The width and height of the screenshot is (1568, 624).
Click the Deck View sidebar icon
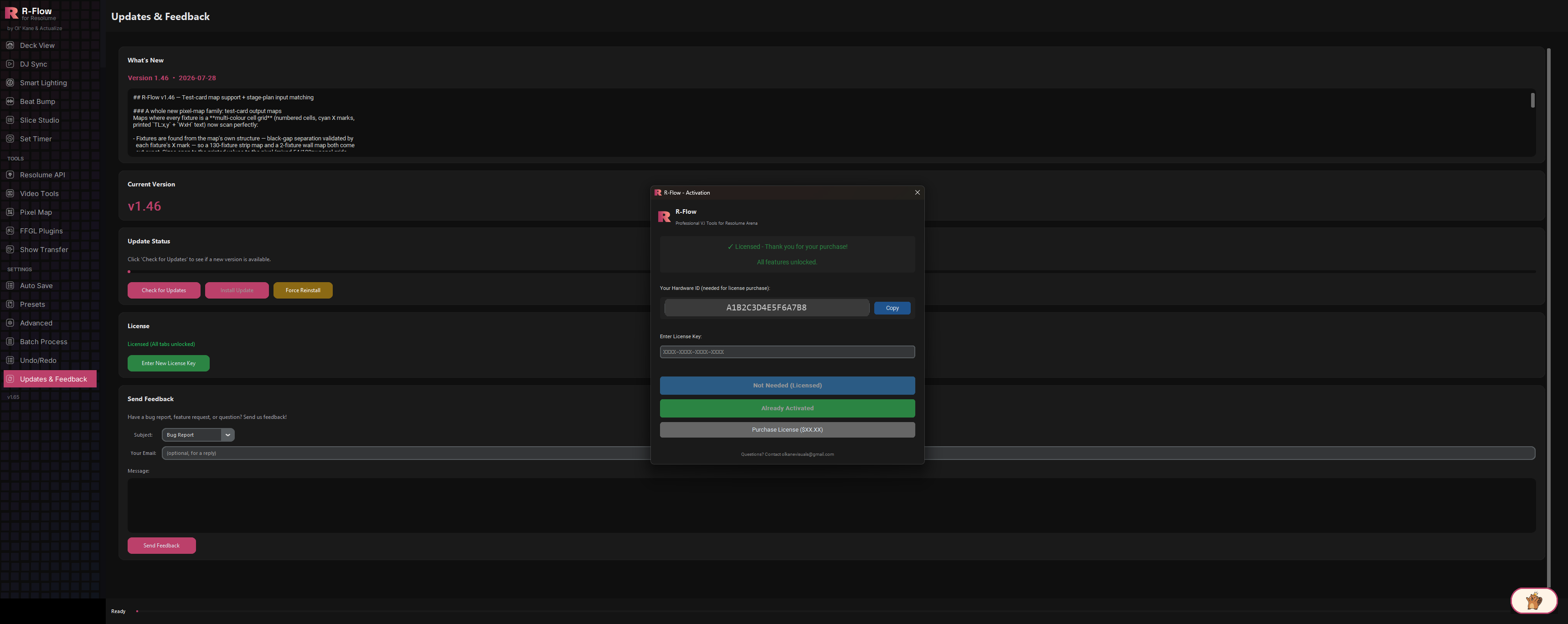(x=10, y=45)
